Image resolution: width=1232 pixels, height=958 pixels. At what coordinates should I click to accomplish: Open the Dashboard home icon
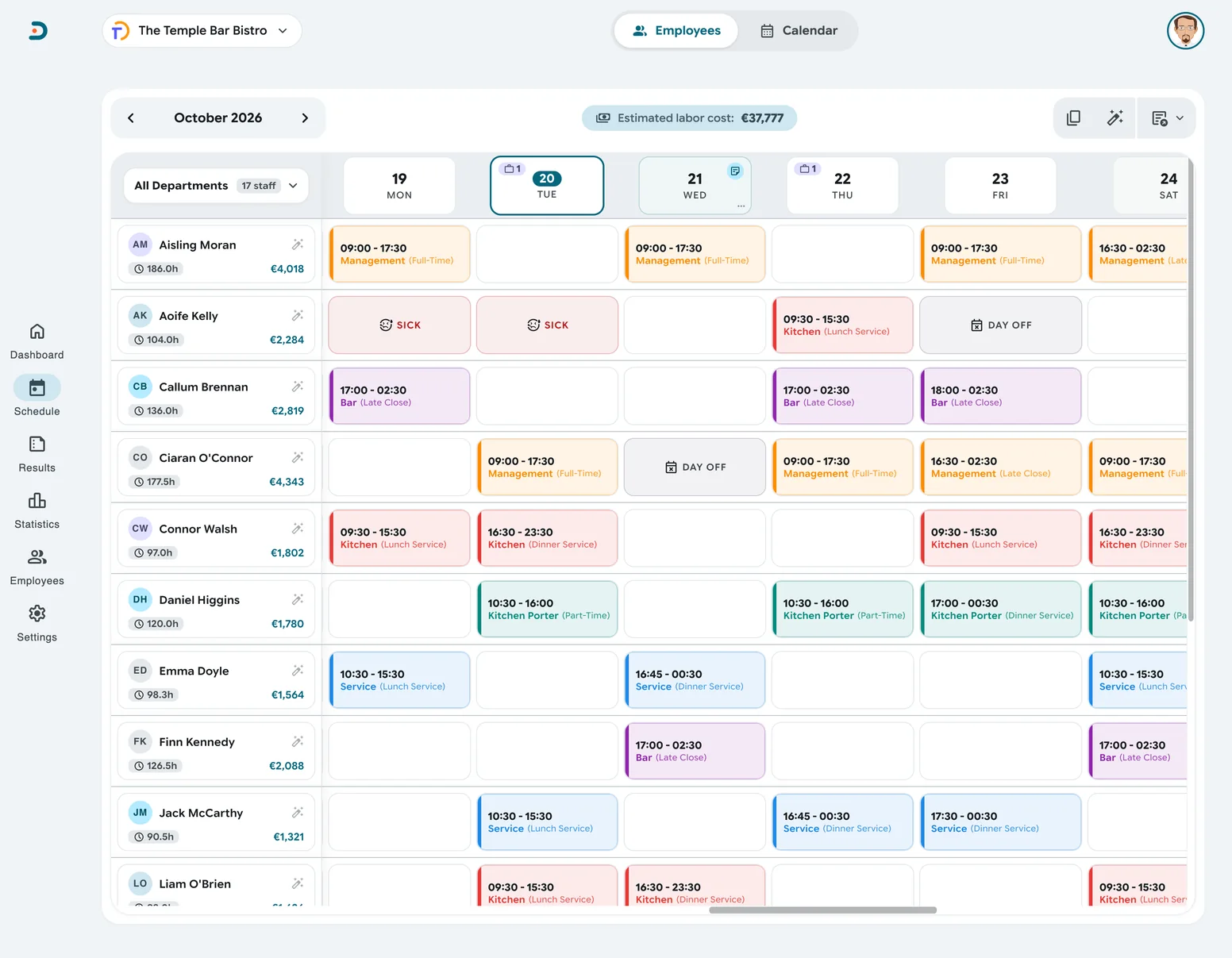[37, 332]
